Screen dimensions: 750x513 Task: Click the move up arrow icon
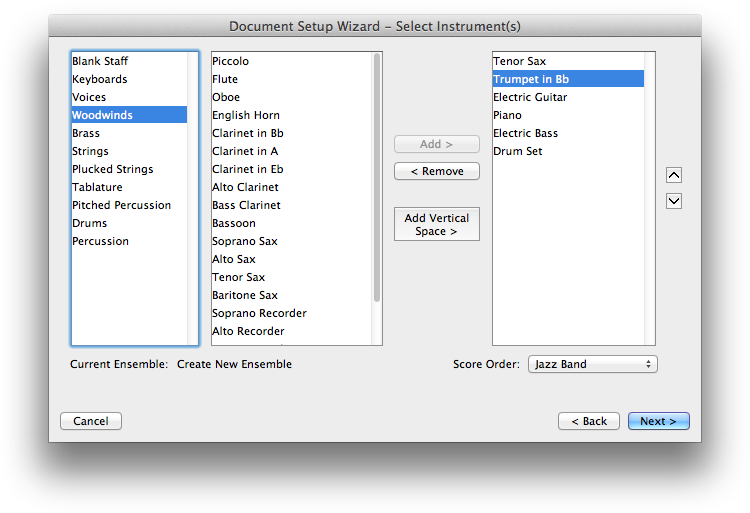click(x=673, y=175)
